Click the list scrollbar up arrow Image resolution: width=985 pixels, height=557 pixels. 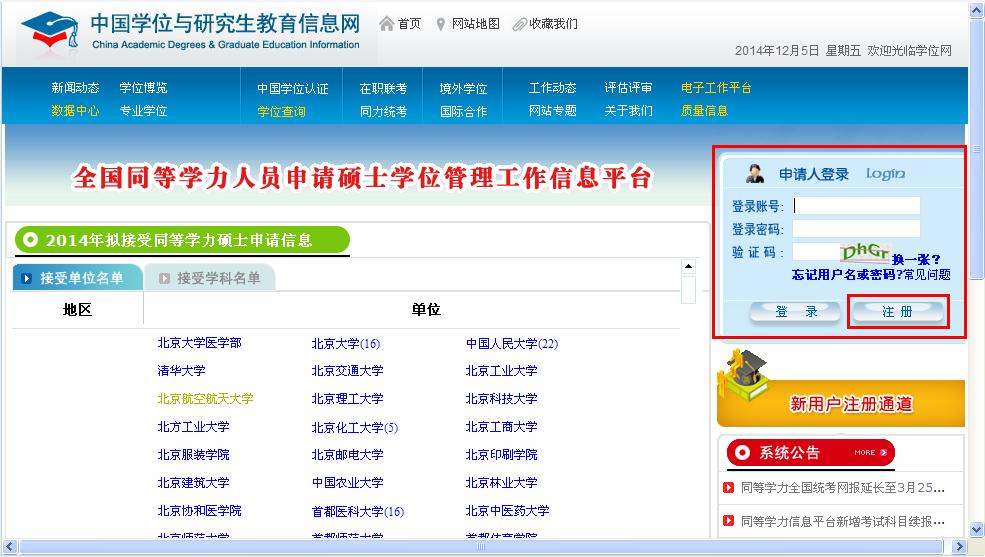(688, 267)
